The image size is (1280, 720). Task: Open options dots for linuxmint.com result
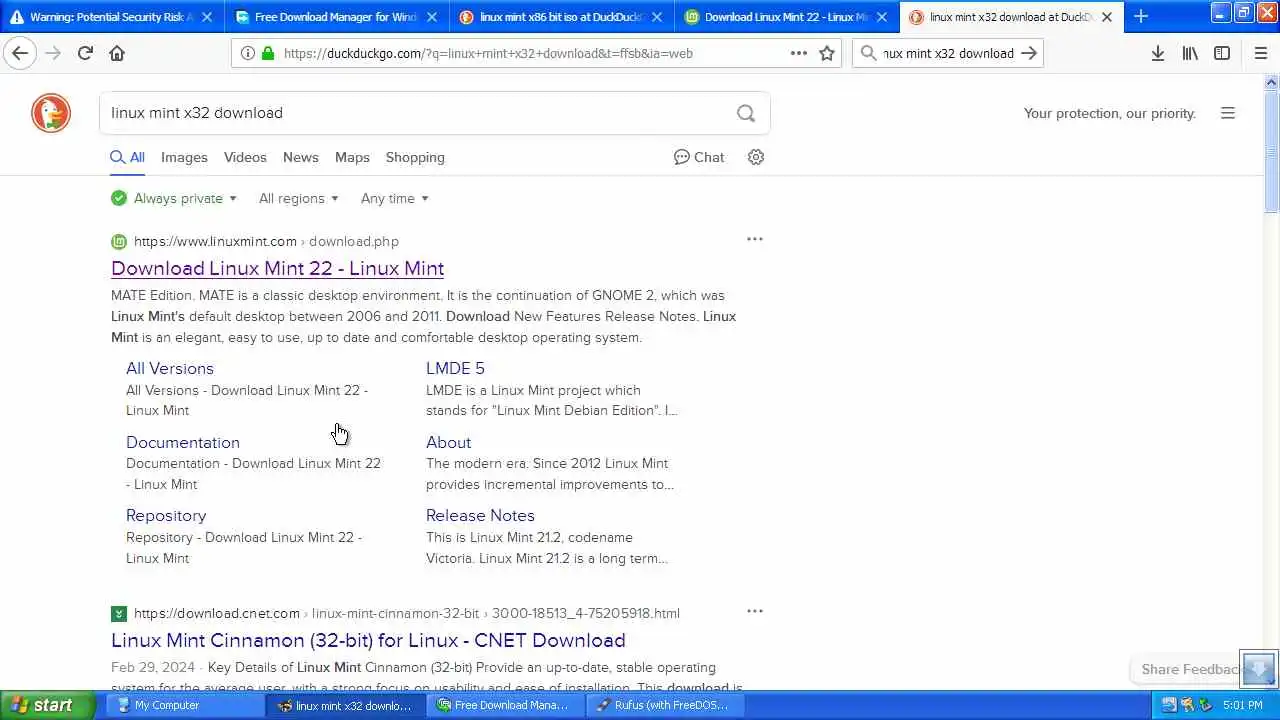coord(755,239)
